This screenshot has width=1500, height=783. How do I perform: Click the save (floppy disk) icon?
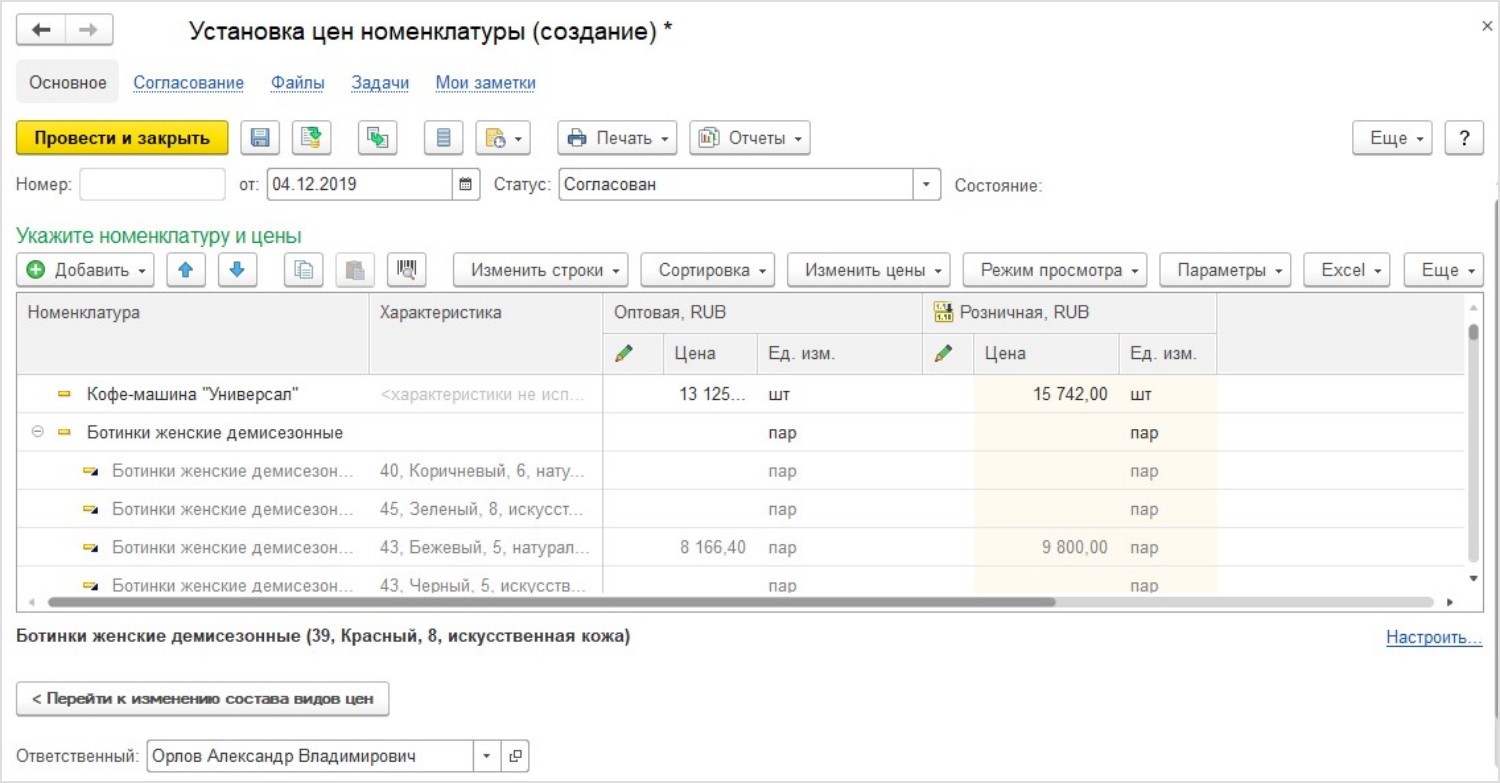click(260, 138)
